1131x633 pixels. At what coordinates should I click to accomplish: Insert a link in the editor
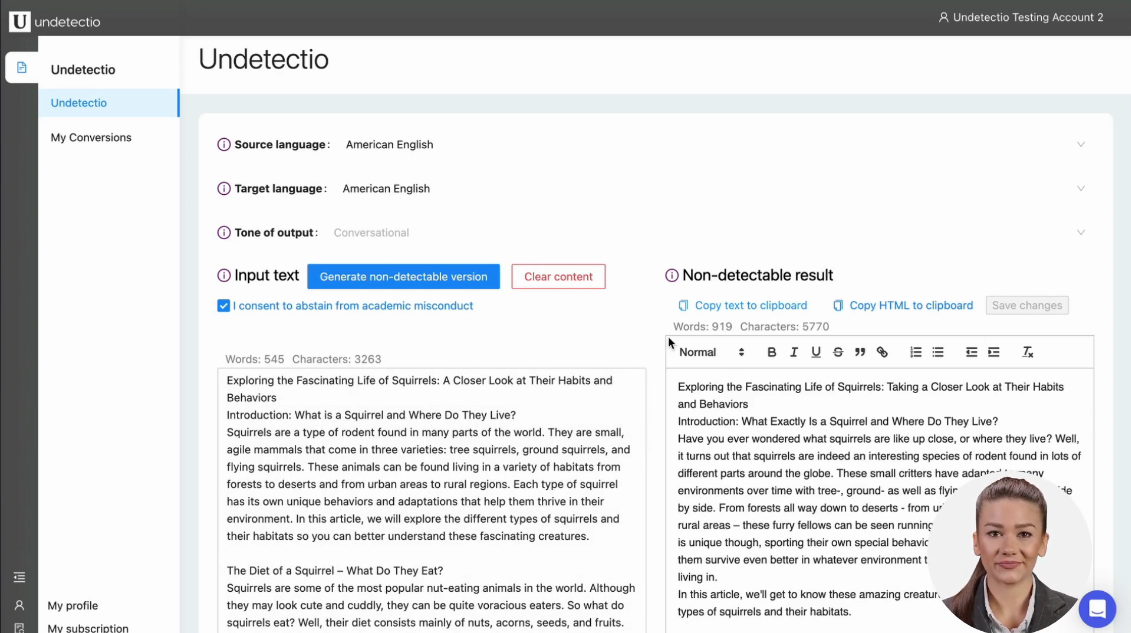pos(882,352)
